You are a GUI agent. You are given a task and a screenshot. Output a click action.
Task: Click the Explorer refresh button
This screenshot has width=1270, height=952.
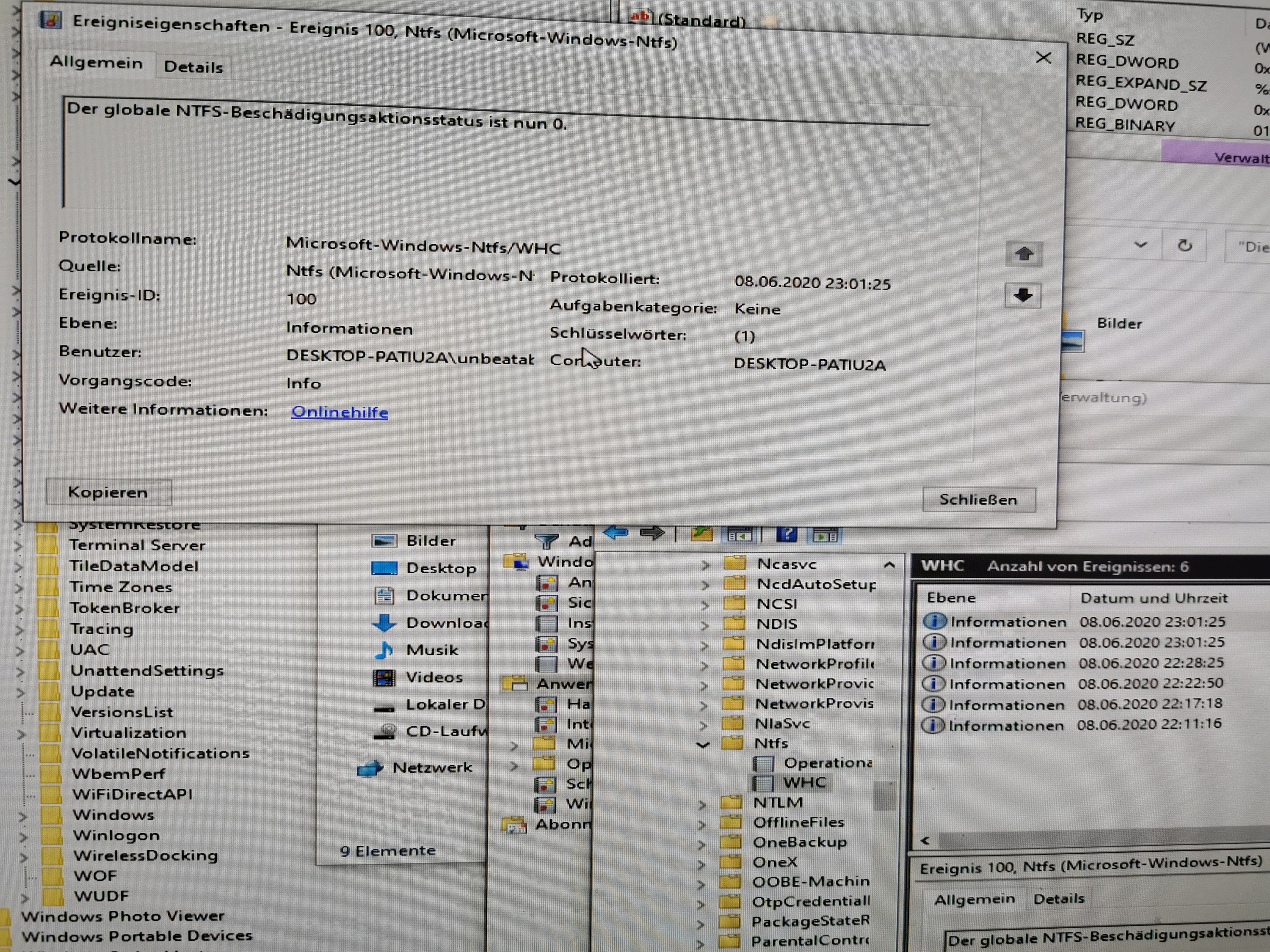click(1184, 246)
